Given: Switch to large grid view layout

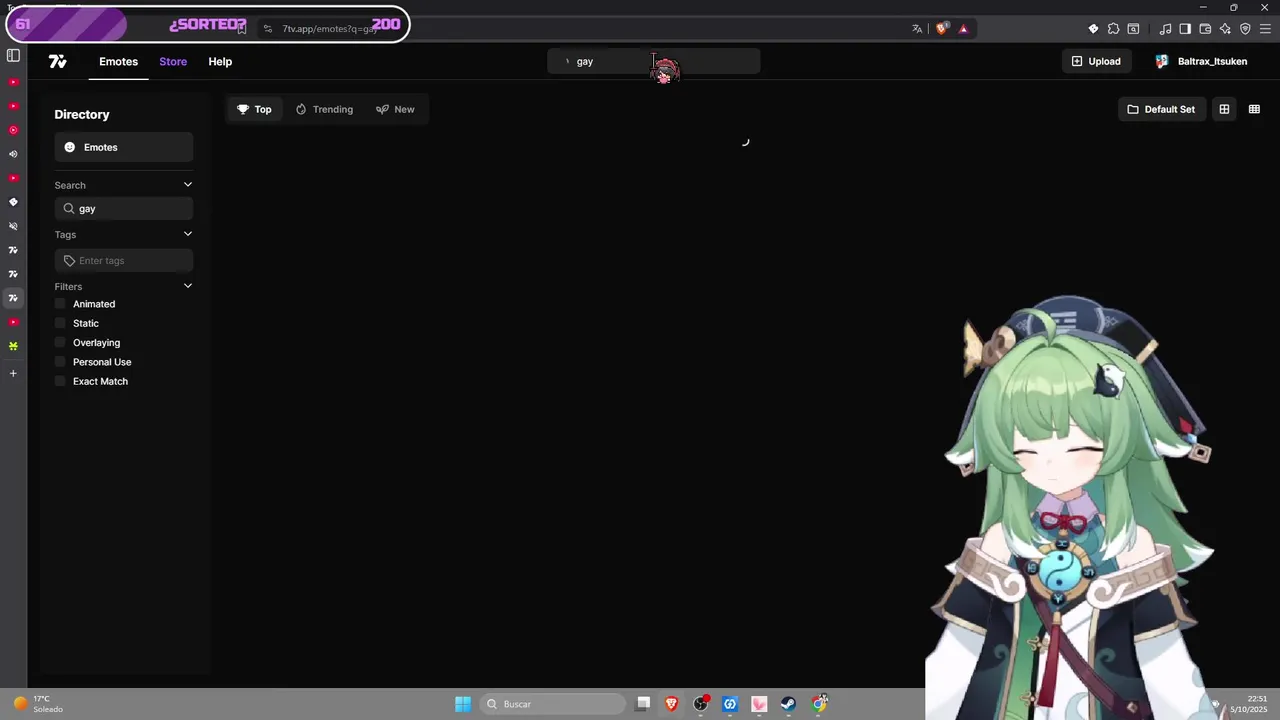Looking at the screenshot, I should pos(1224,109).
